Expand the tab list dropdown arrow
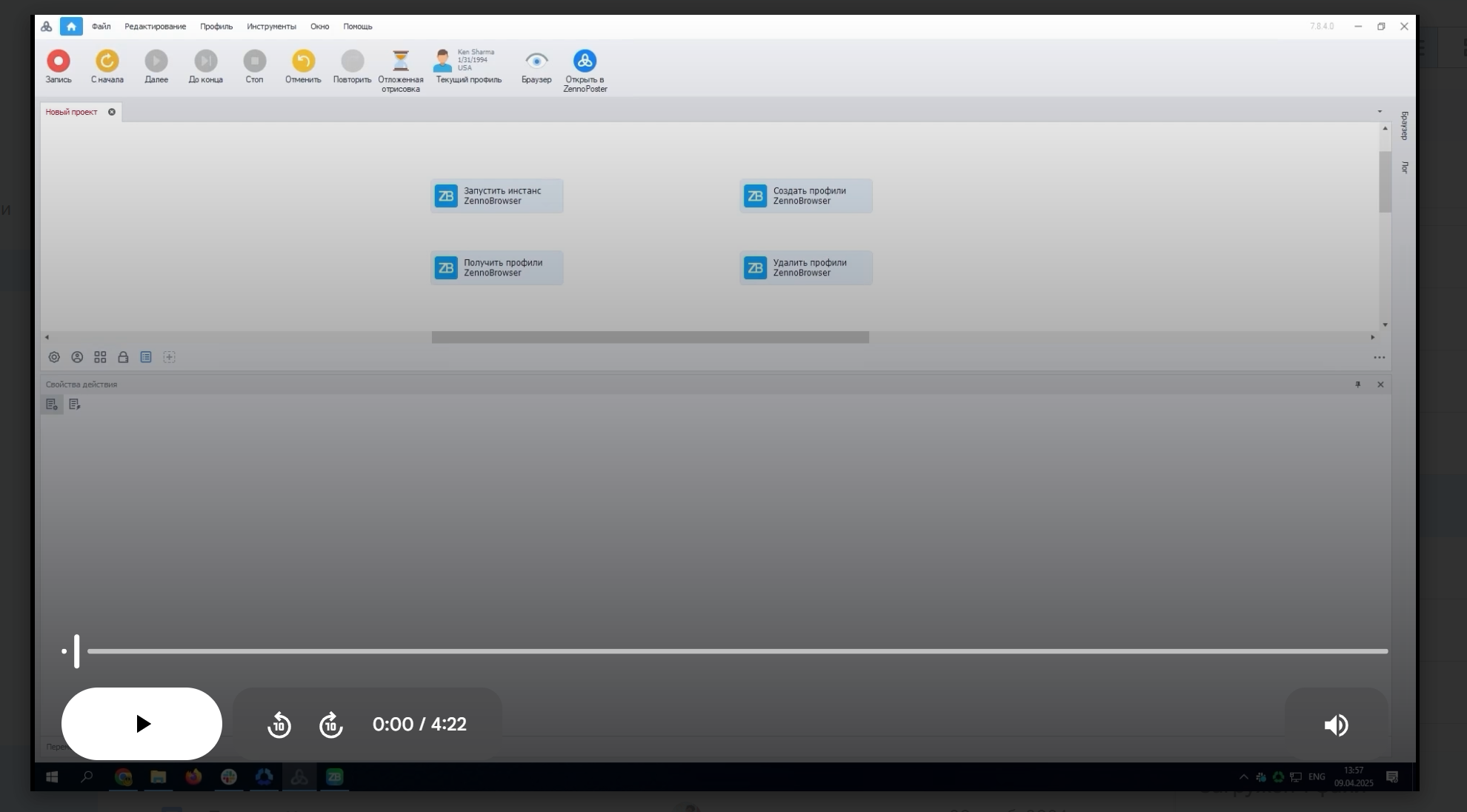The image size is (1467, 812). (x=1380, y=112)
